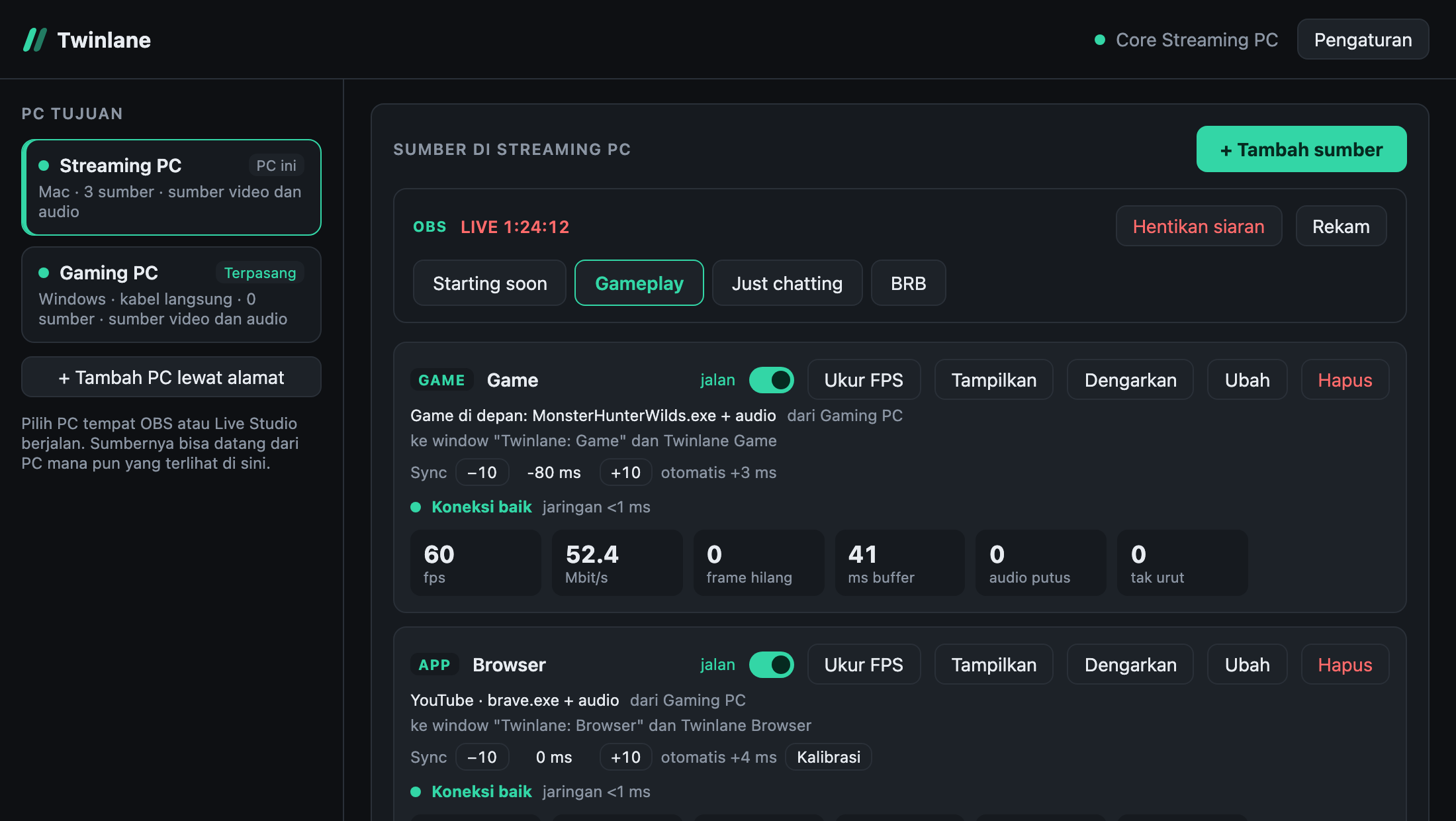The width and height of the screenshot is (1456, 821).
Task: Click Ukur FPS for Browser source
Action: click(864, 665)
